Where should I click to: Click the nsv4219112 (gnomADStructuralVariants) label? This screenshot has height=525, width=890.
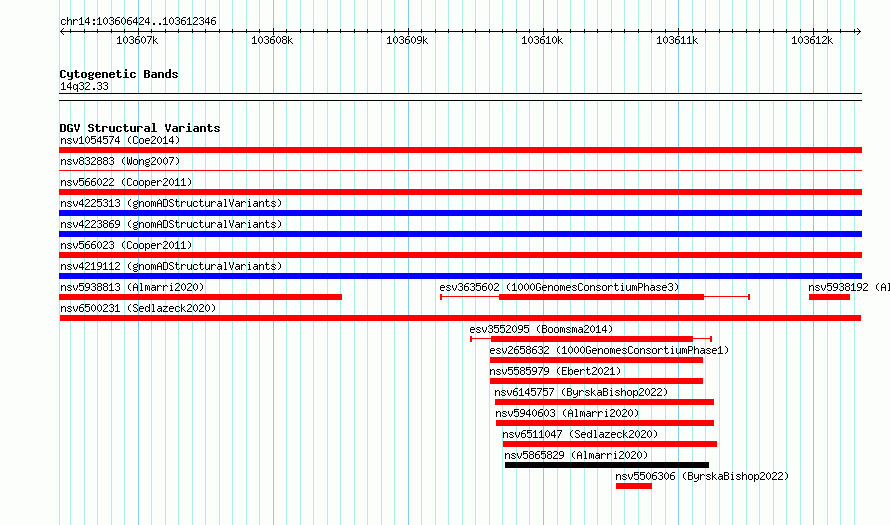171,266
